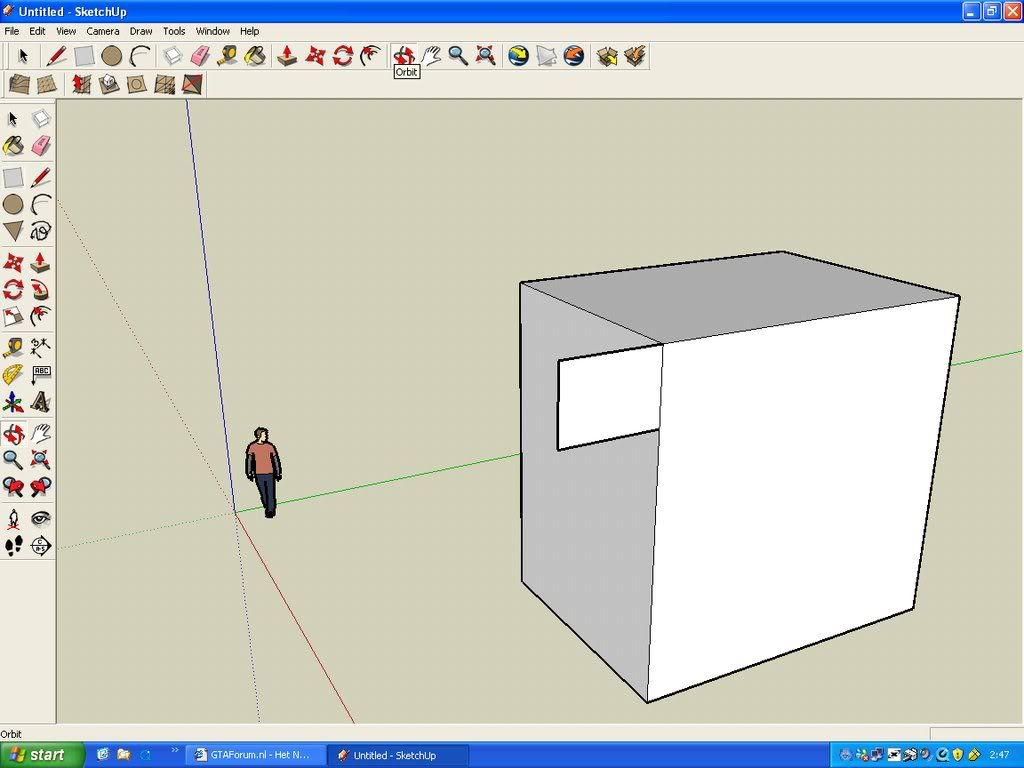Open the File menu
The height and width of the screenshot is (768, 1024).
click(12, 31)
